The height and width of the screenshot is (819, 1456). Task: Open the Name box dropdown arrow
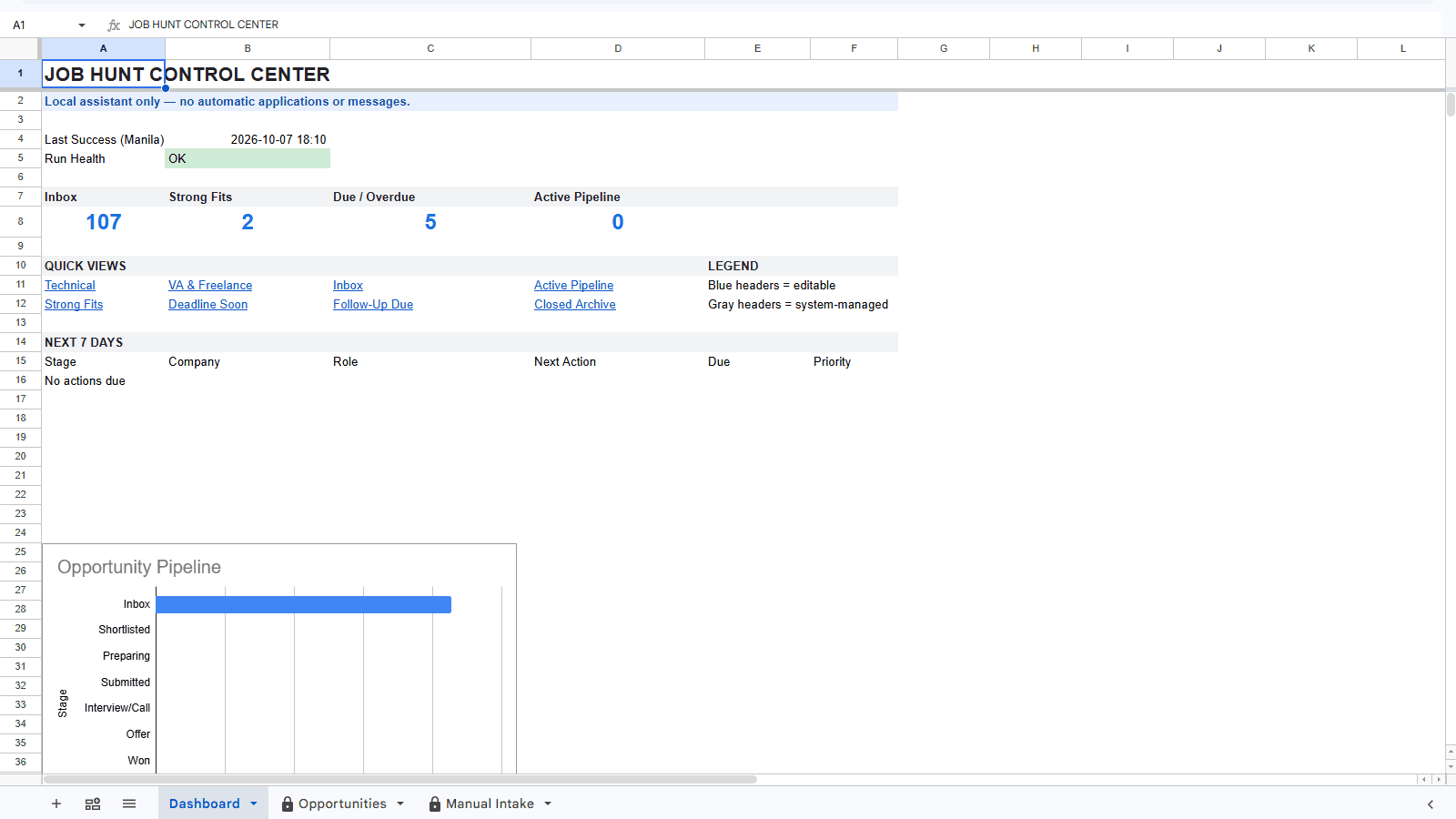[x=82, y=25]
